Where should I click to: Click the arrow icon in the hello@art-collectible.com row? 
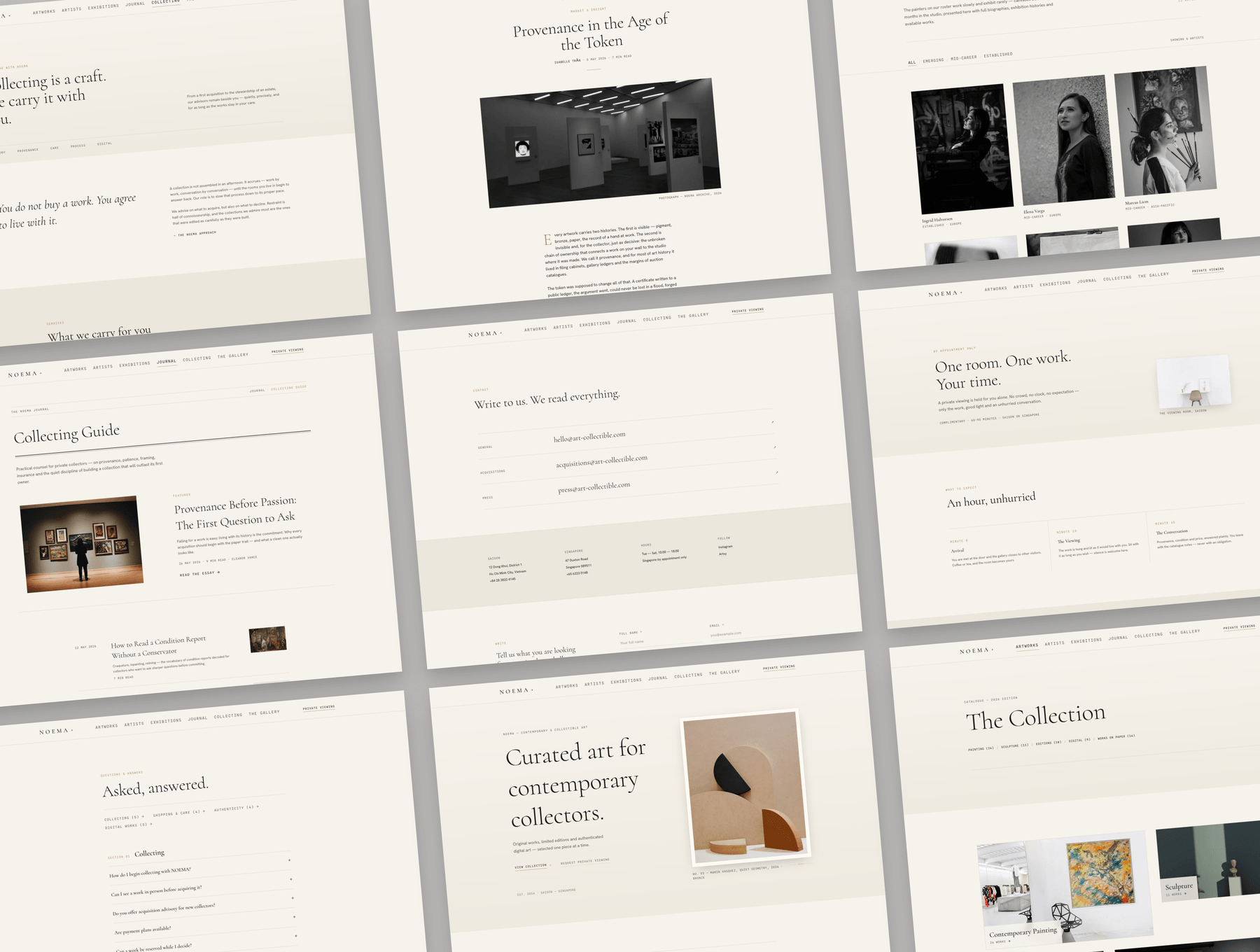(x=772, y=422)
